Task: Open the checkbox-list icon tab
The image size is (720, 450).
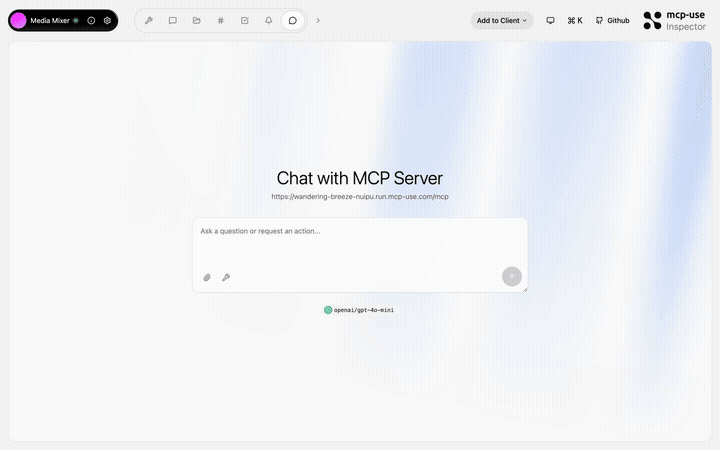Action: (245, 20)
